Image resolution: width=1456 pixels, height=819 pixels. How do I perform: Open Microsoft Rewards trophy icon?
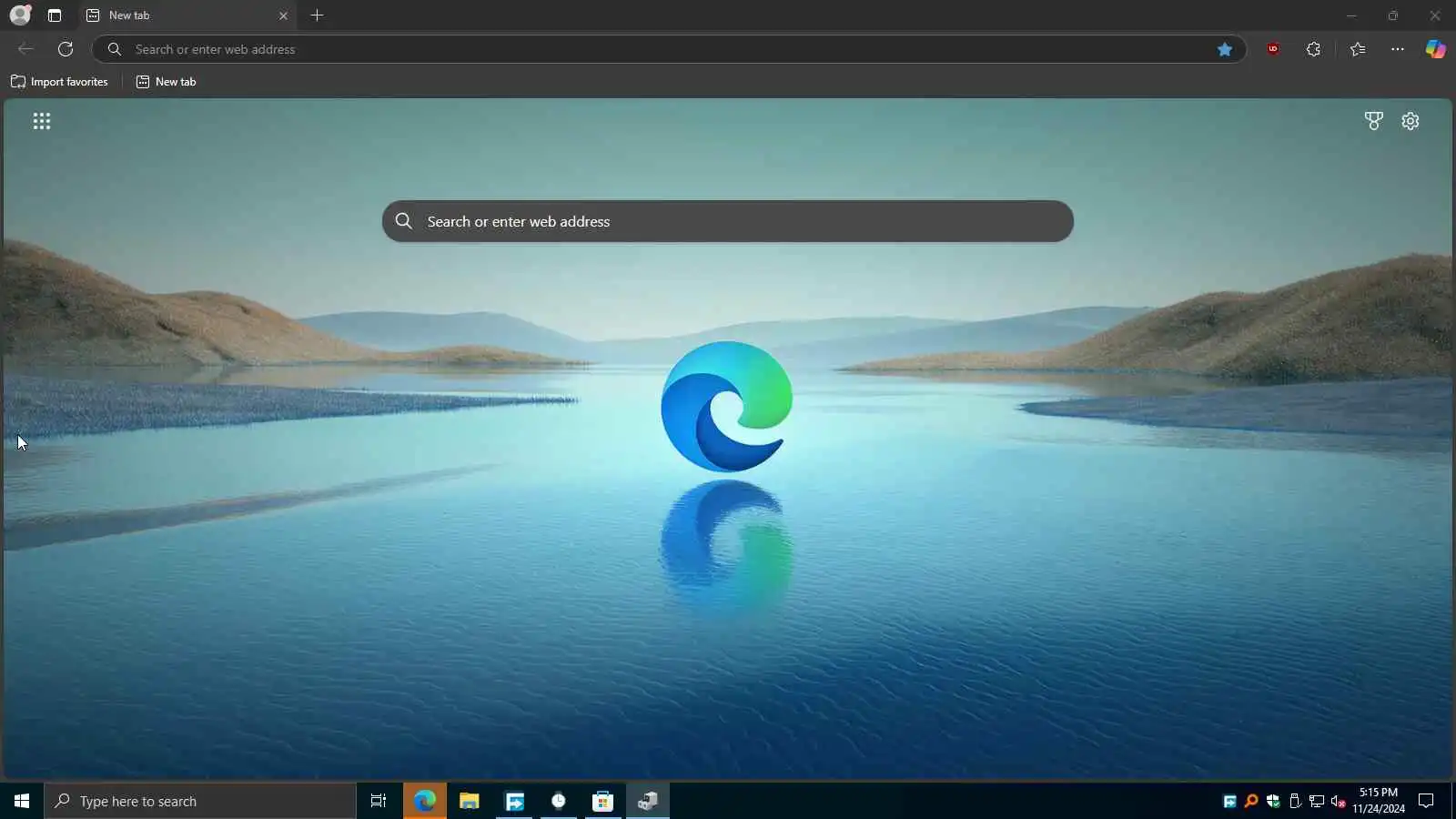[x=1374, y=121]
